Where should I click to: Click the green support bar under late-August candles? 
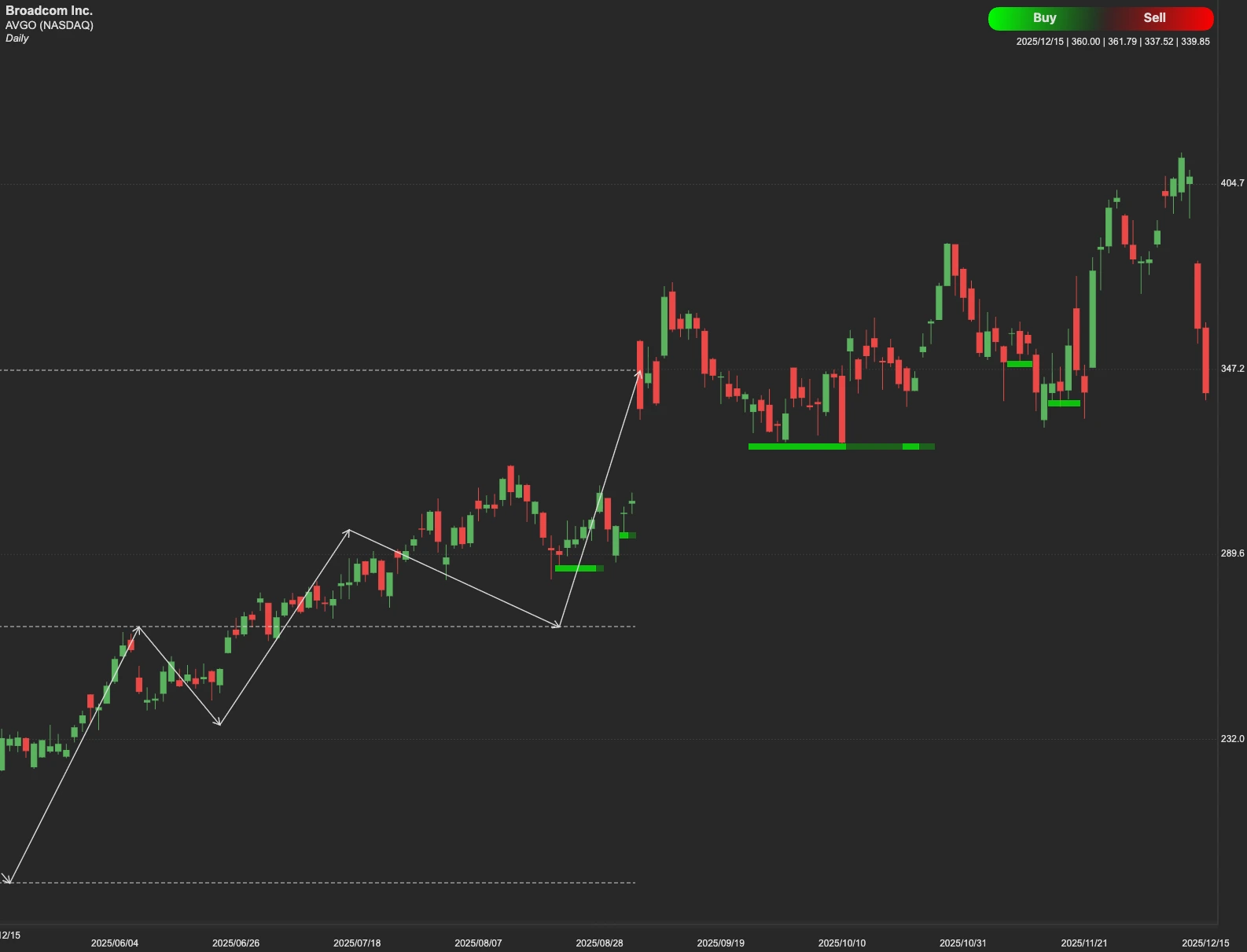point(579,568)
